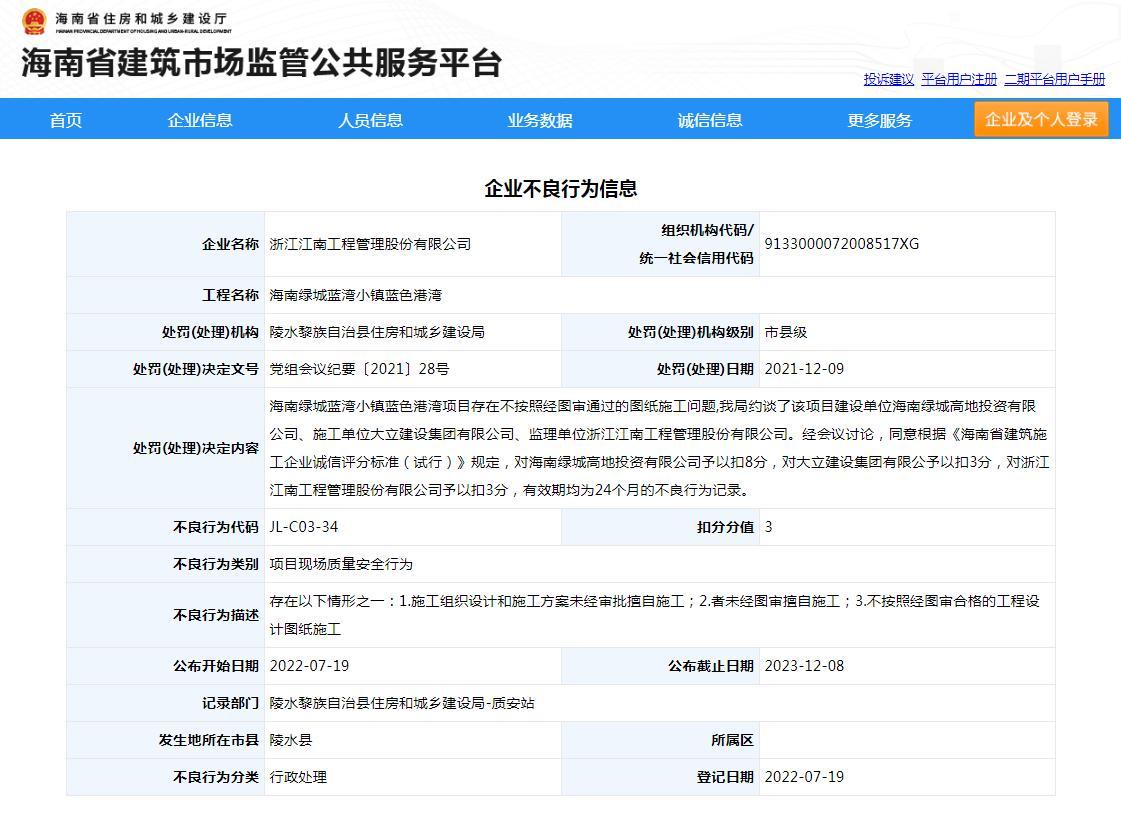1121x832 pixels.
Task: Select 2022-07-19 in the 登记日期 row
Action: 804,778
